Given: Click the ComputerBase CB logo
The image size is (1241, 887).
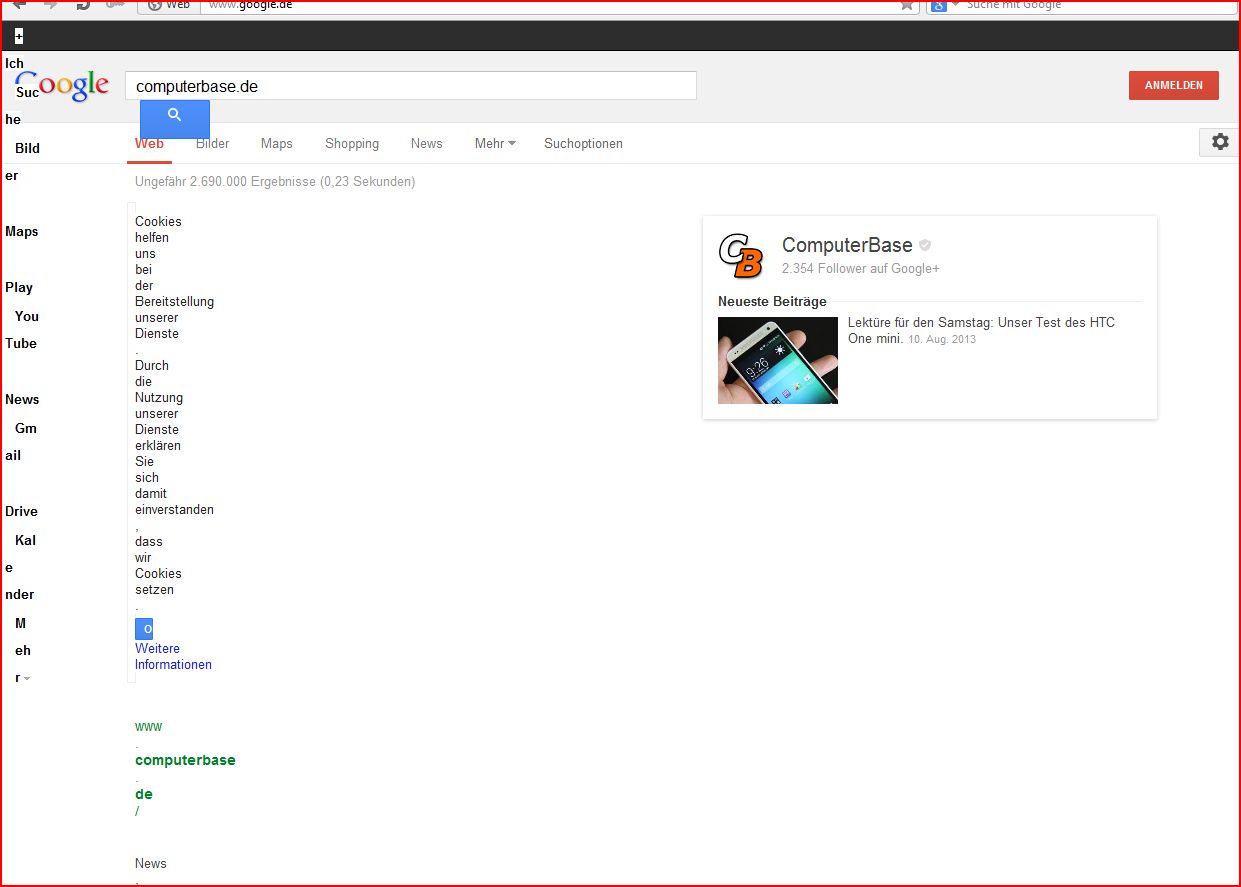Looking at the screenshot, I should (741, 256).
